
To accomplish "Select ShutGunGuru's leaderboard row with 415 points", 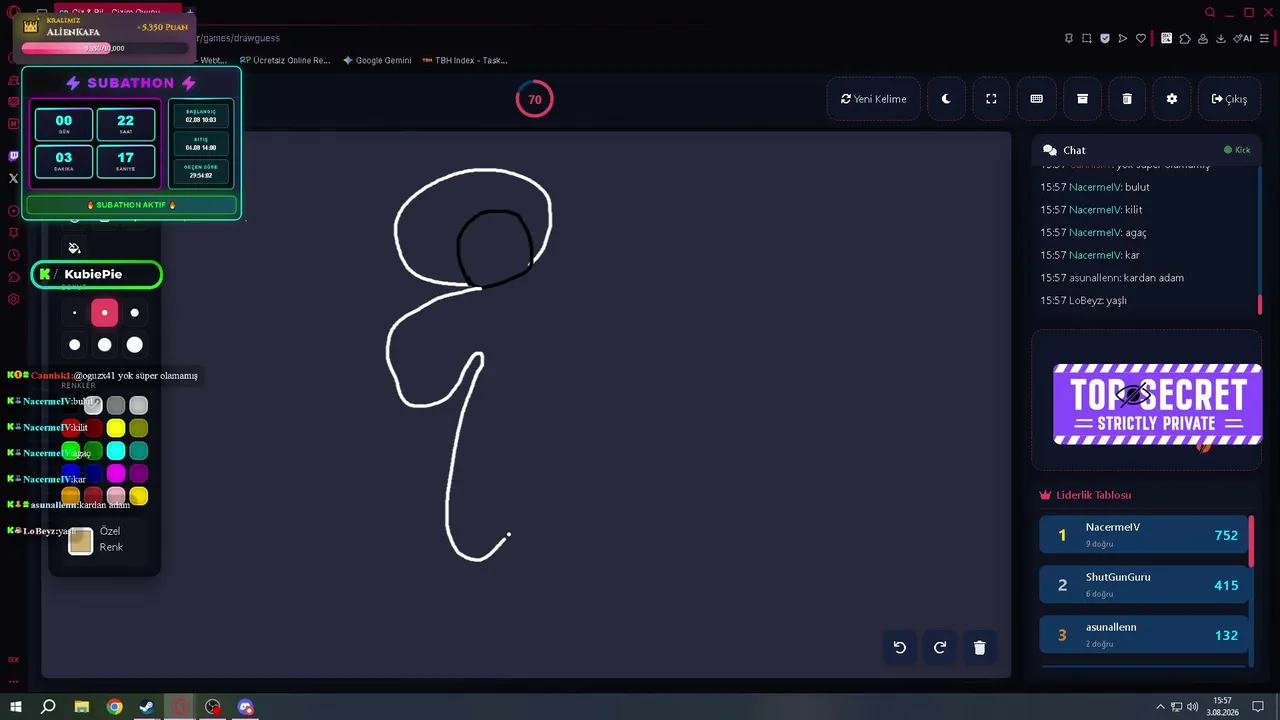I will tap(1144, 585).
